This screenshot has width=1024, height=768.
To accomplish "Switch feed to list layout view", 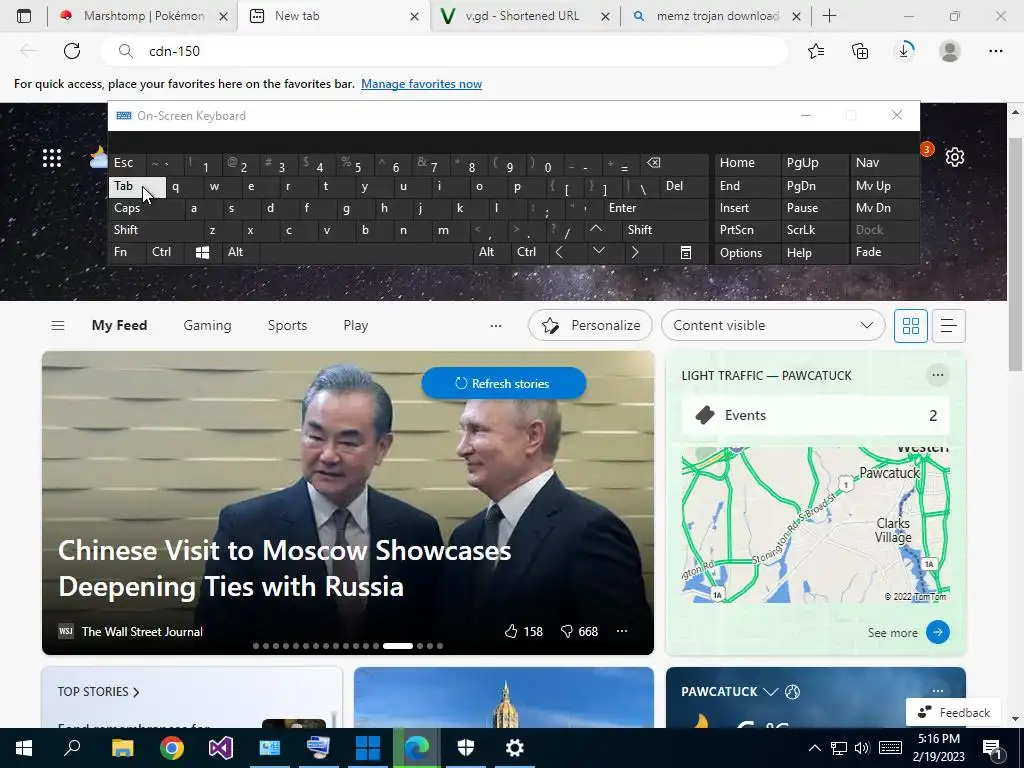I will click(x=948, y=325).
